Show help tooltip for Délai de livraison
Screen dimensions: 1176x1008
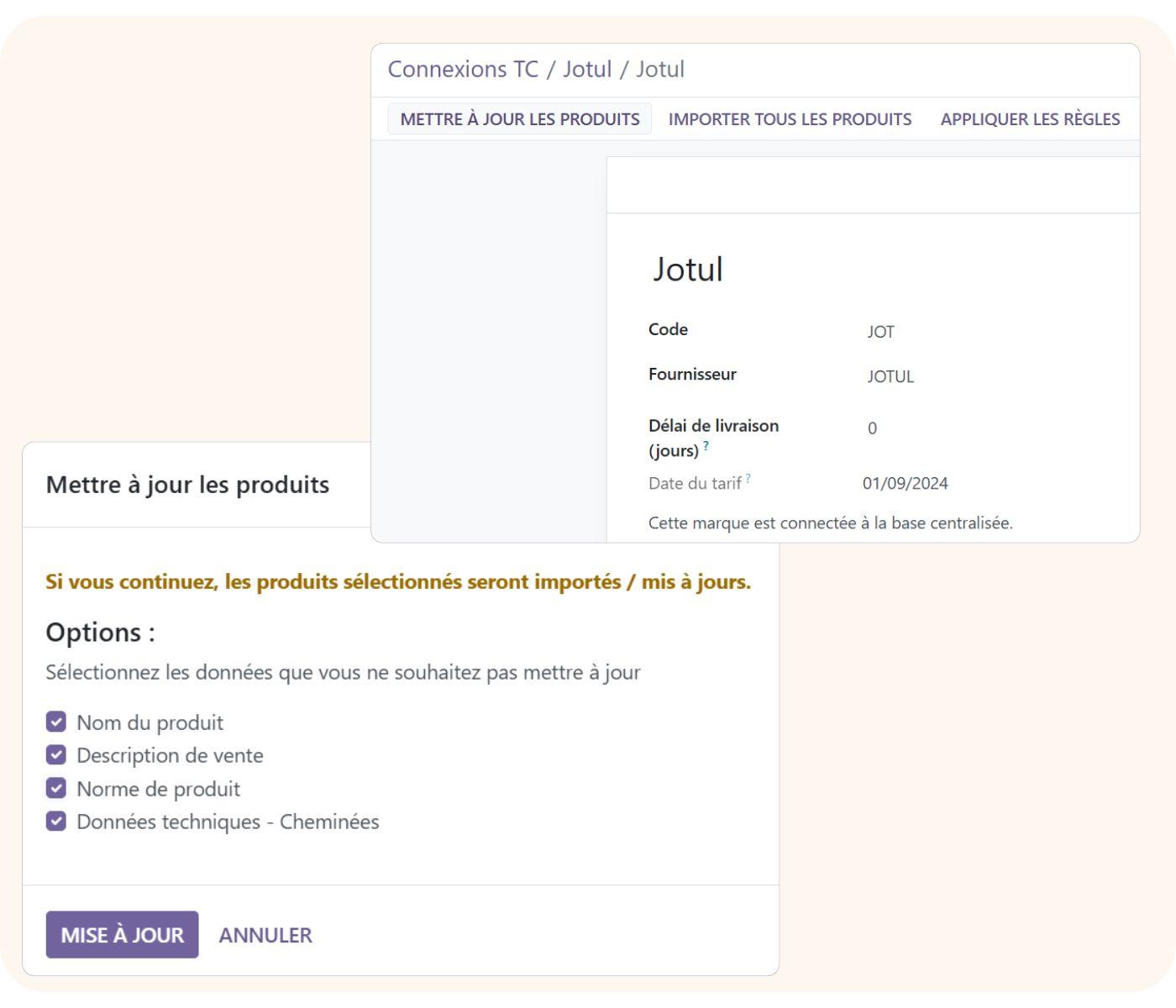tap(706, 446)
